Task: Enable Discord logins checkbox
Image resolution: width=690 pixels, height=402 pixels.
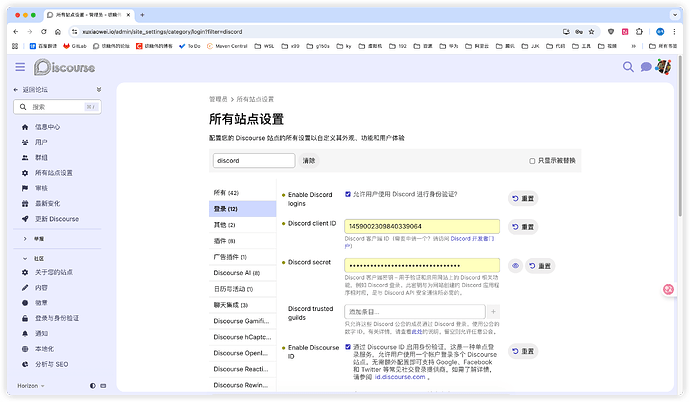Action: (348, 194)
